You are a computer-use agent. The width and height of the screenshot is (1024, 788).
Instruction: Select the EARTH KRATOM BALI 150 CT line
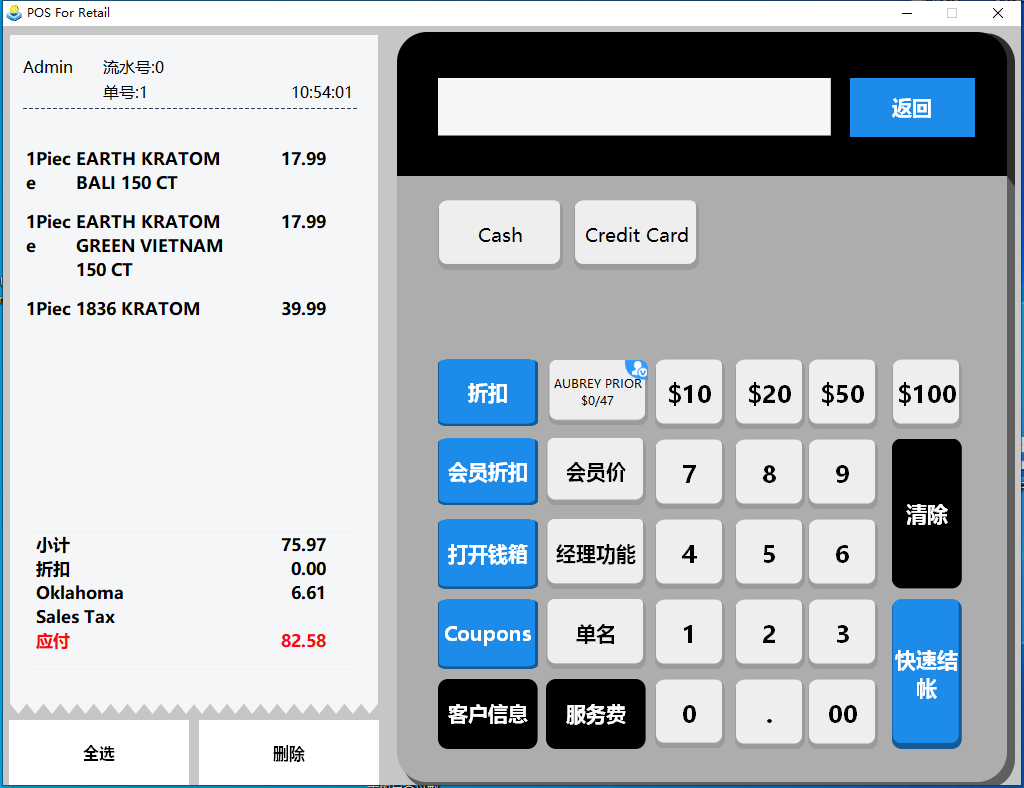(148, 171)
